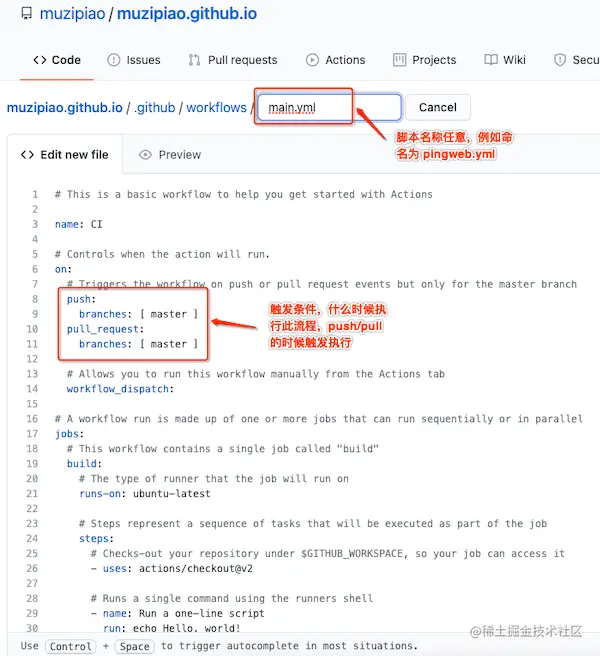
Task: Place cursor on the 'on:' line
Action: 63,269
